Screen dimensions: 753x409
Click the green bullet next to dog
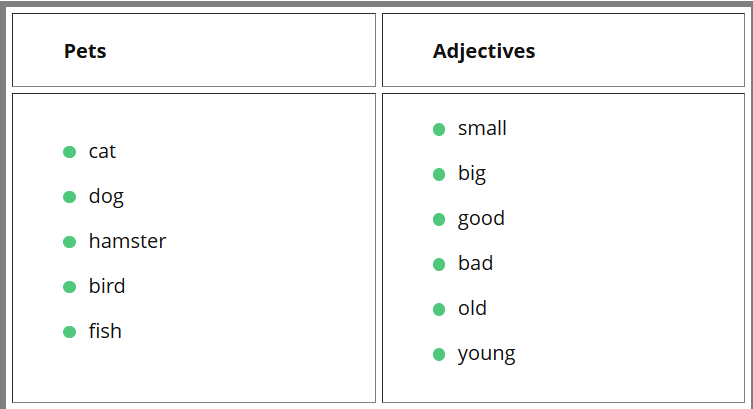point(70,197)
